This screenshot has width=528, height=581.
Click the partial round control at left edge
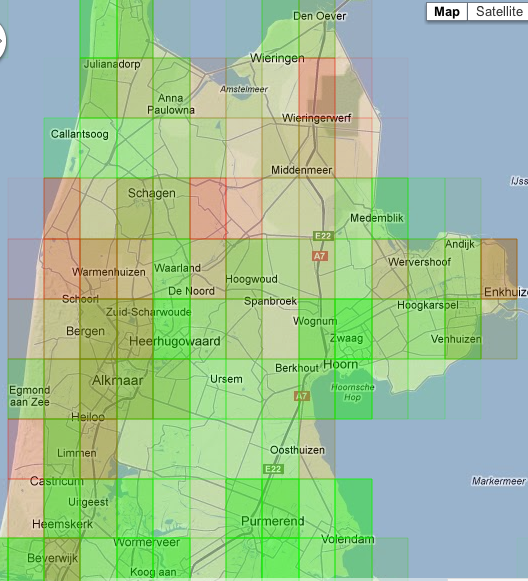pos(2,41)
